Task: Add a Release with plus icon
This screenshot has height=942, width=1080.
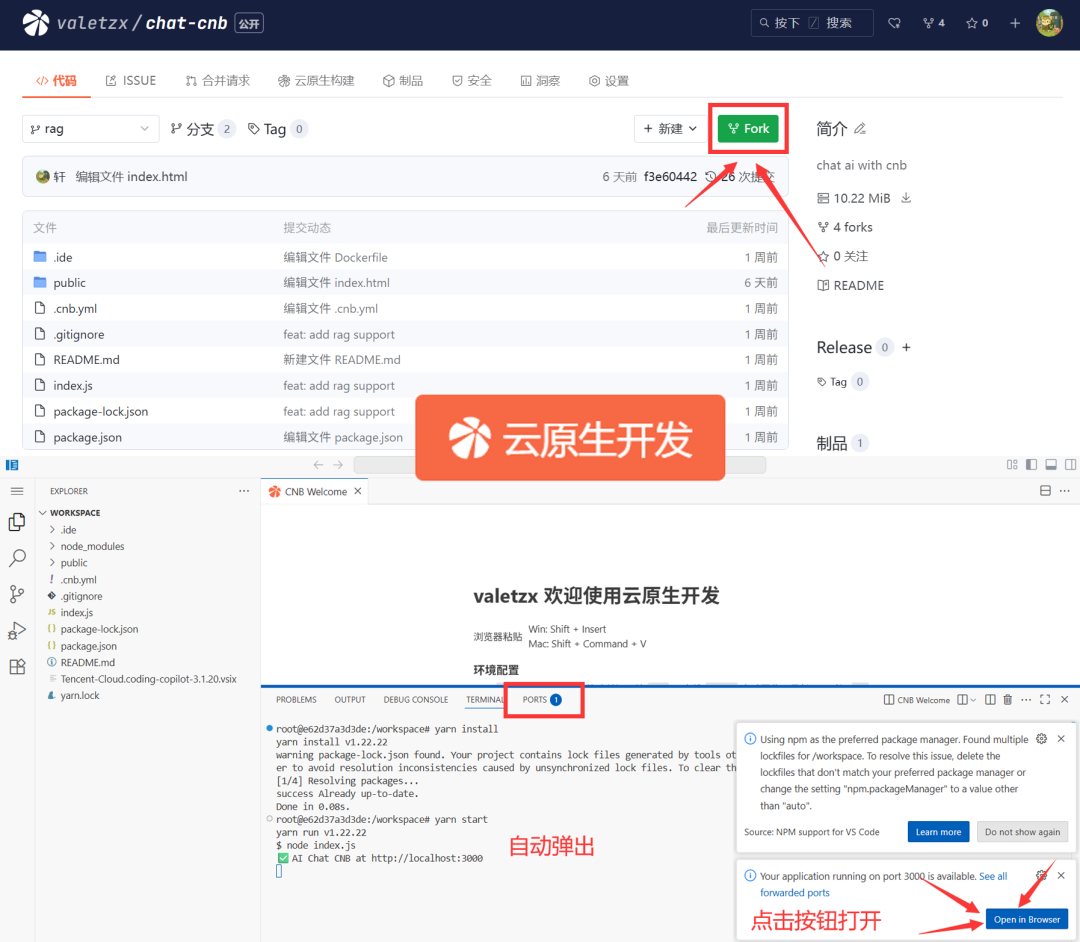Action: click(x=906, y=347)
